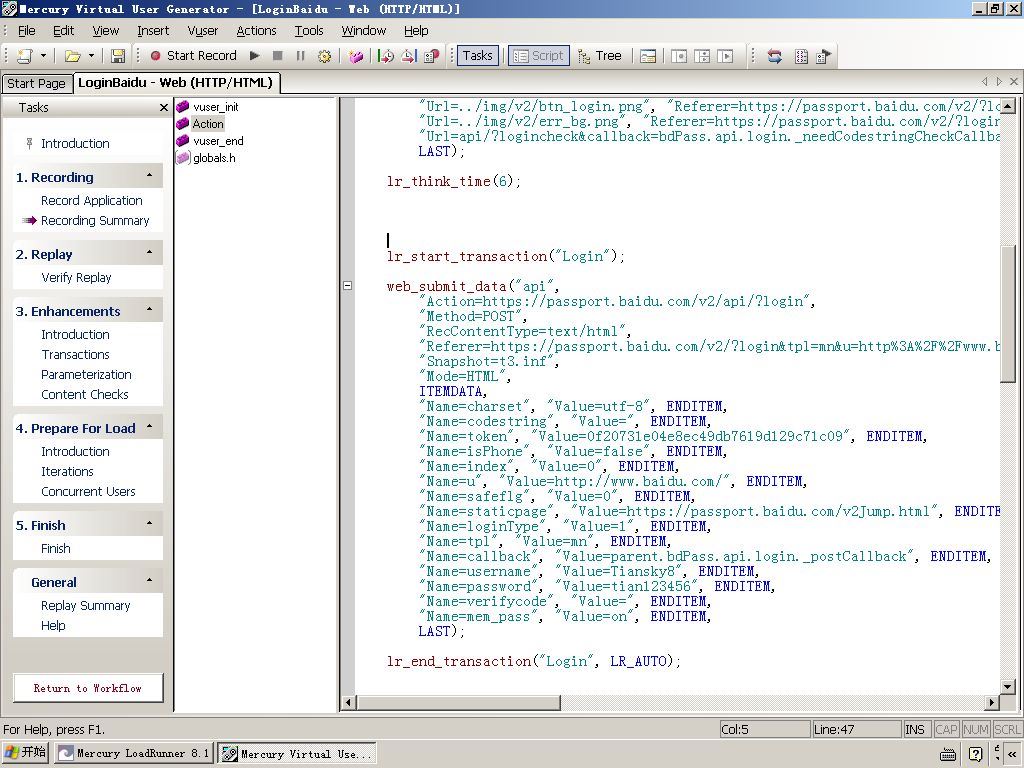Screen dimensions: 1024x768
Task: Click the horizontal scrollbar right arrow
Action: (x=992, y=703)
